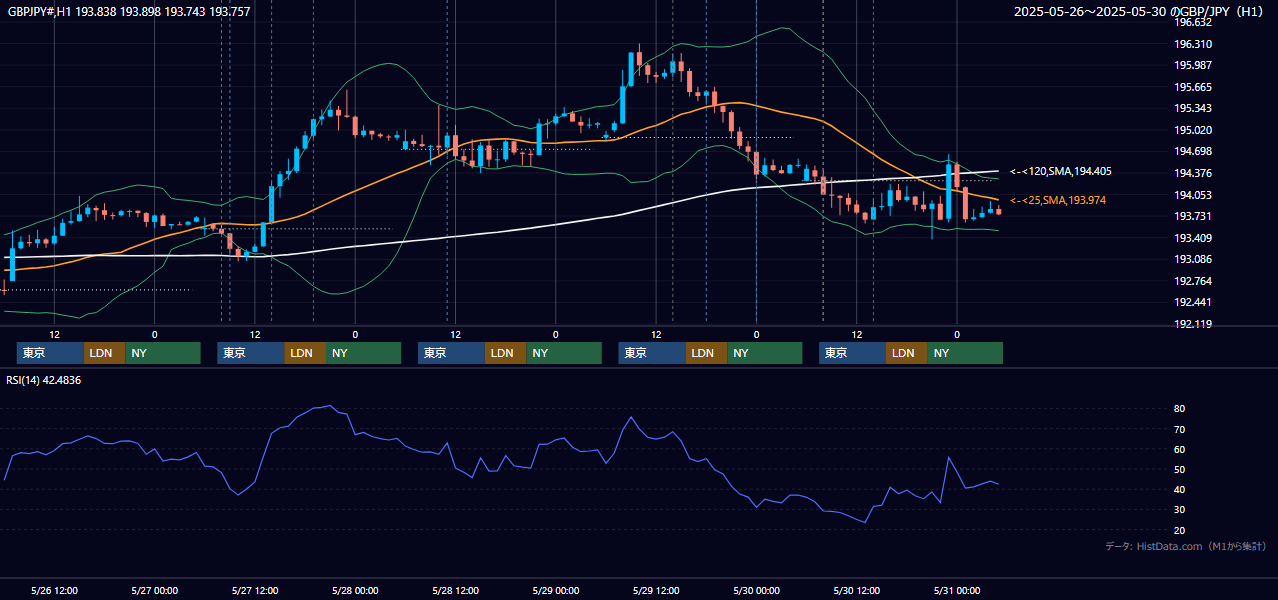The width and height of the screenshot is (1278, 600).
Task: Click price axis value 196.632
Action: coord(1192,22)
